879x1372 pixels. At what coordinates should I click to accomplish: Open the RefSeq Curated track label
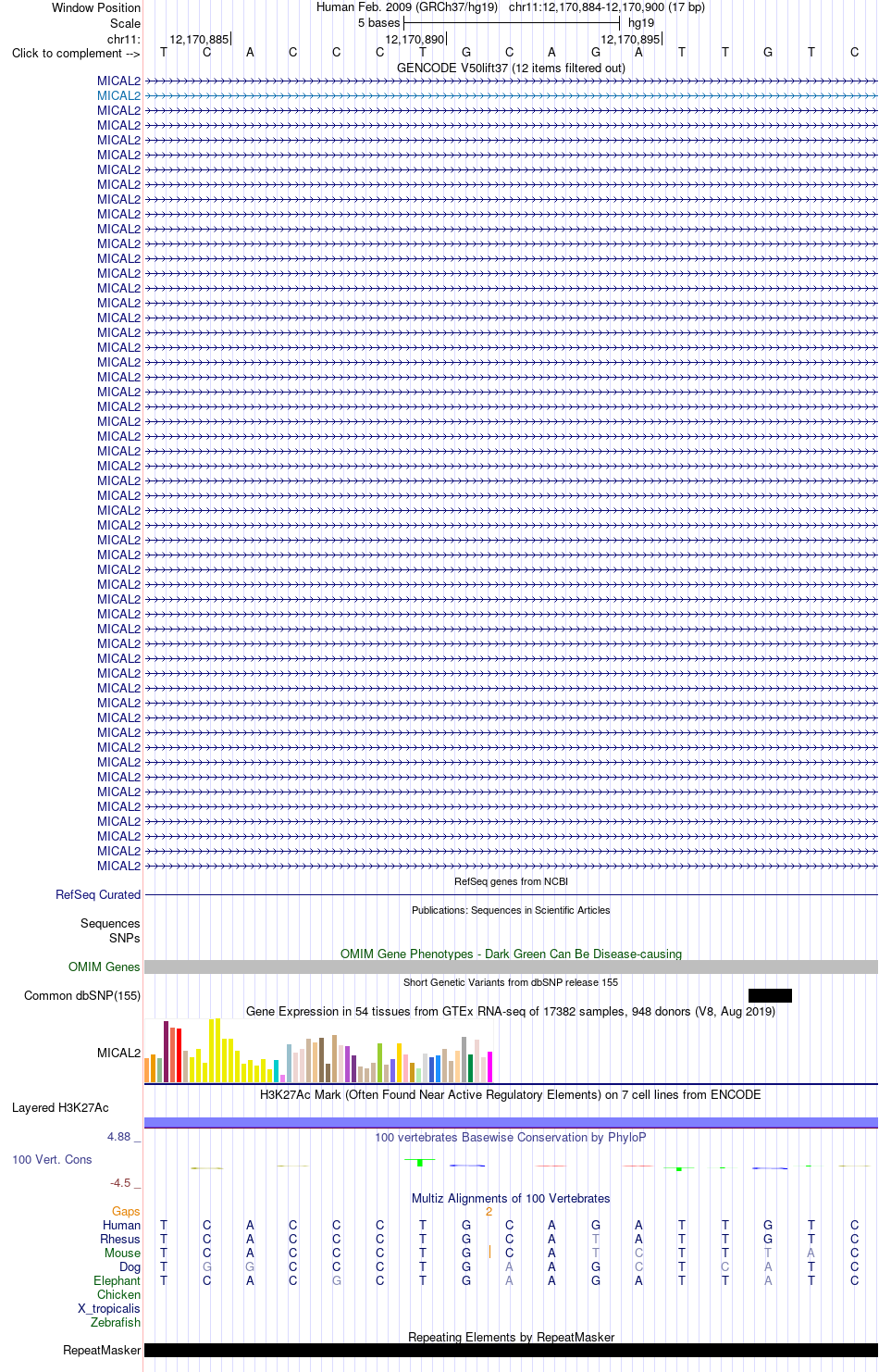98,894
